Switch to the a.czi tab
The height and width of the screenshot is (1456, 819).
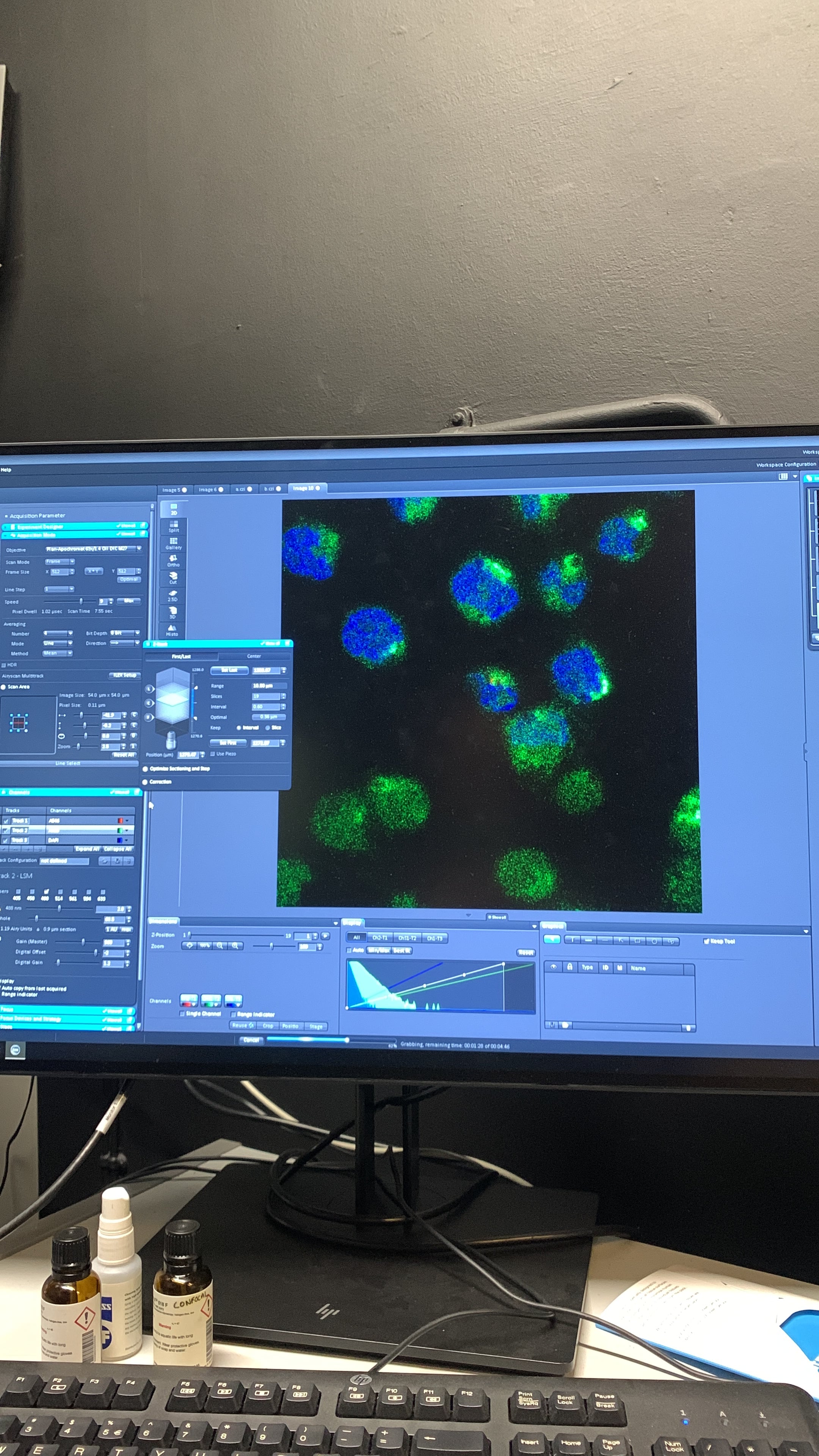click(243, 489)
